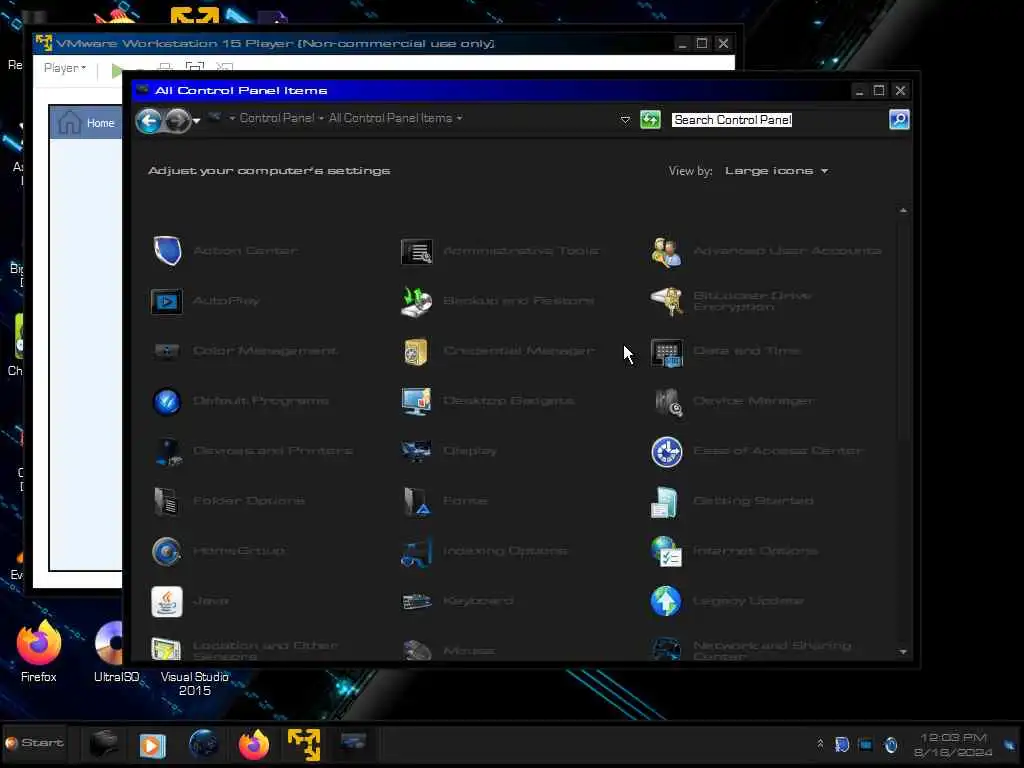The width and height of the screenshot is (1024, 768).
Task: Open the UltraISO desktop shortcut
Action: coord(116,651)
